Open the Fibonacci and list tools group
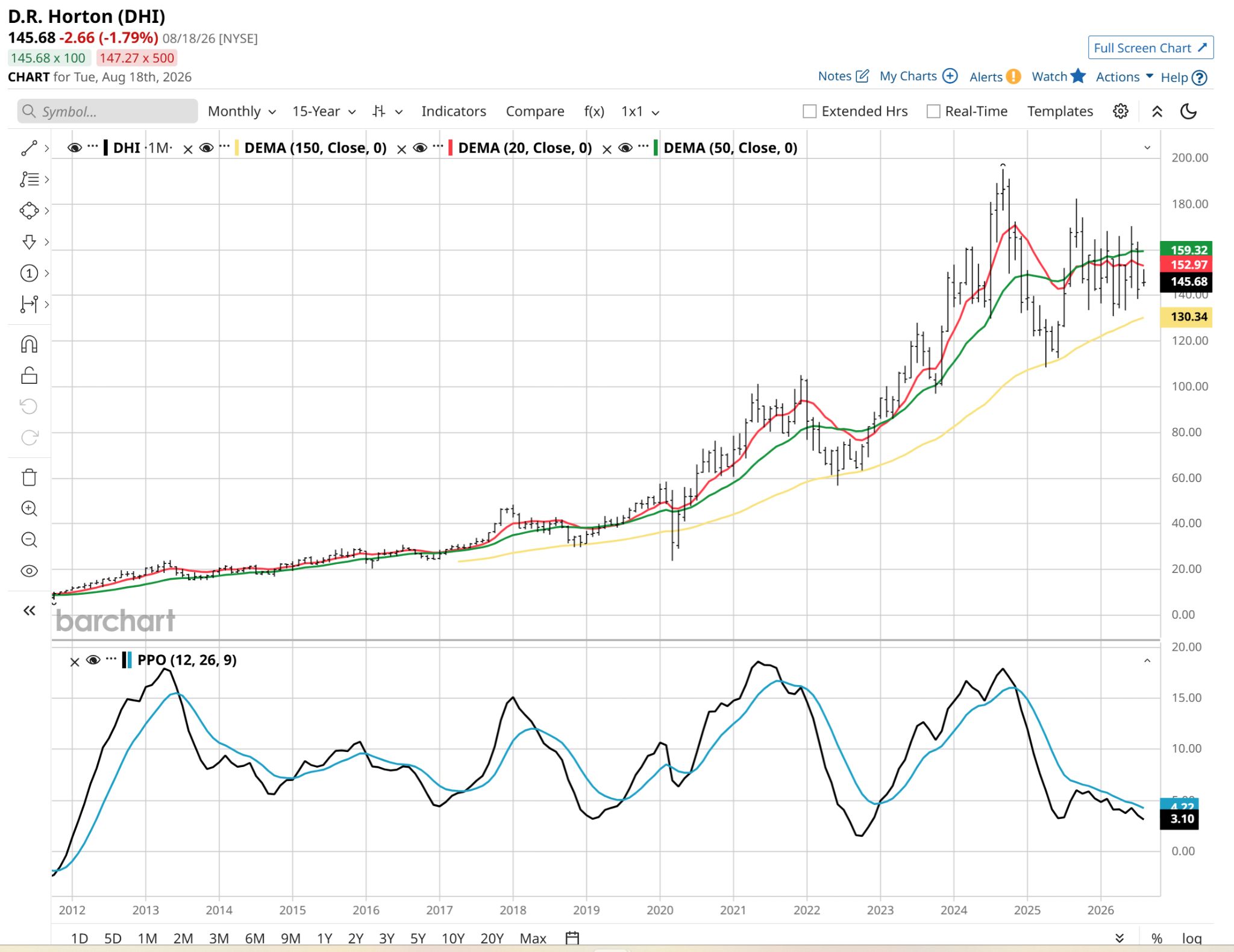This screenshot has height=952, width=1234. 29,180
